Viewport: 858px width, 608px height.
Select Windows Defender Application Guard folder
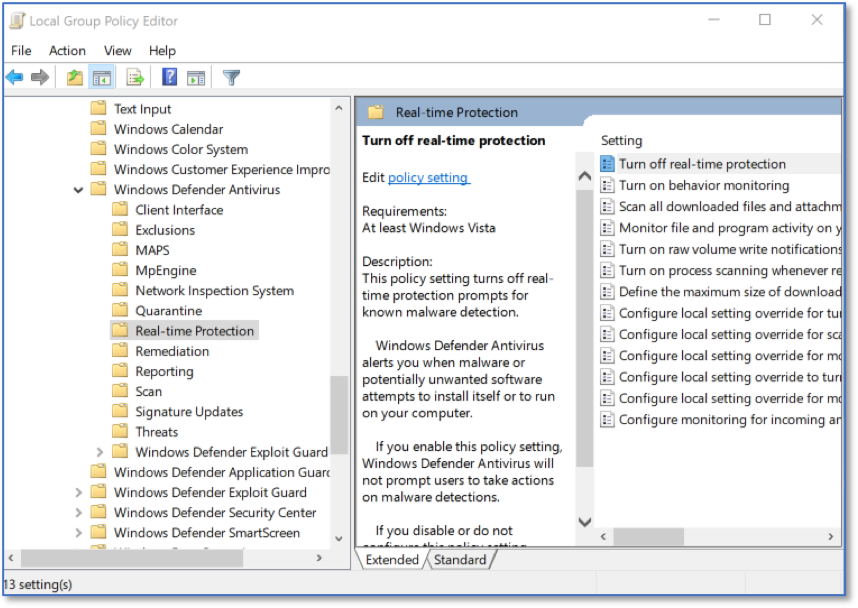(x=222, y=472)
